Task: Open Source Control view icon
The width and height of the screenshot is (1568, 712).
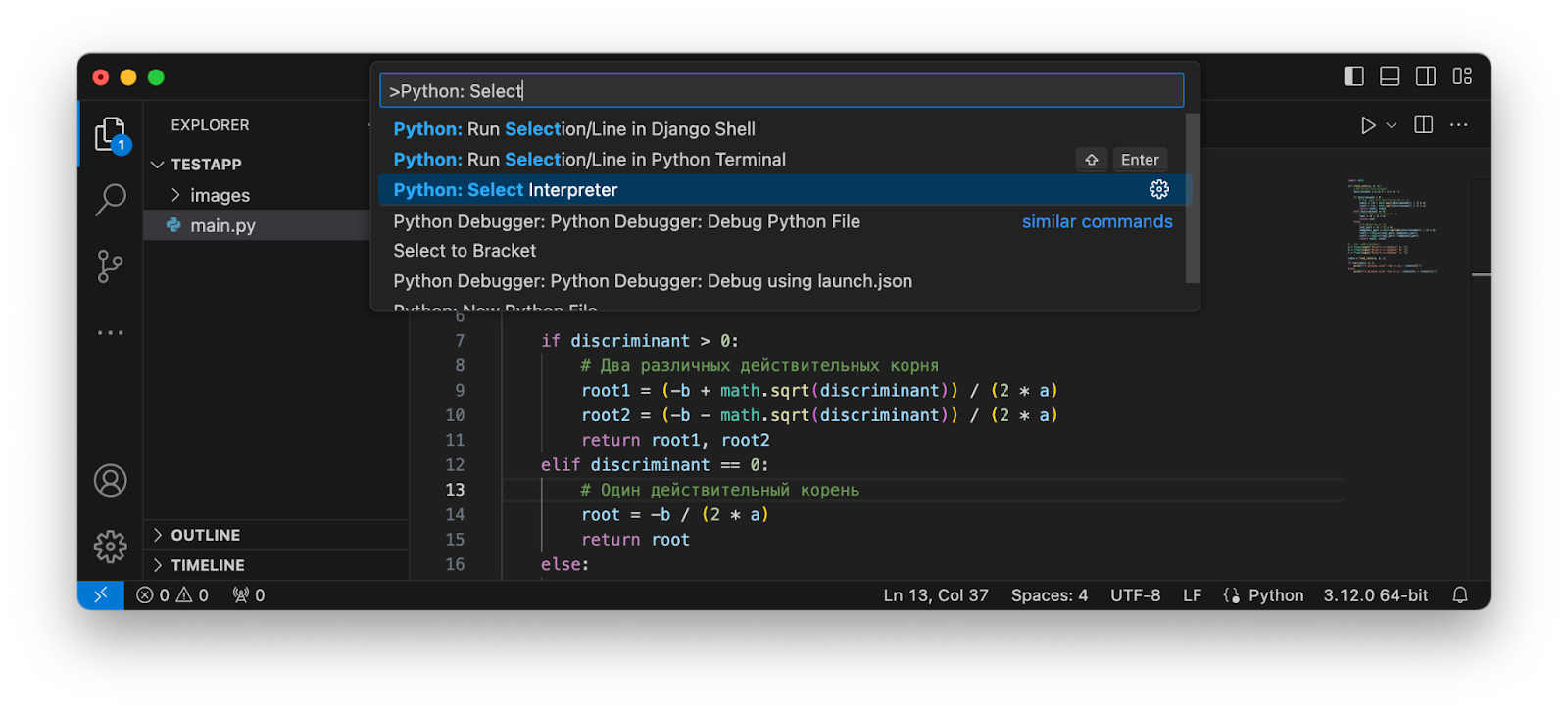Action: coord(111,265)
